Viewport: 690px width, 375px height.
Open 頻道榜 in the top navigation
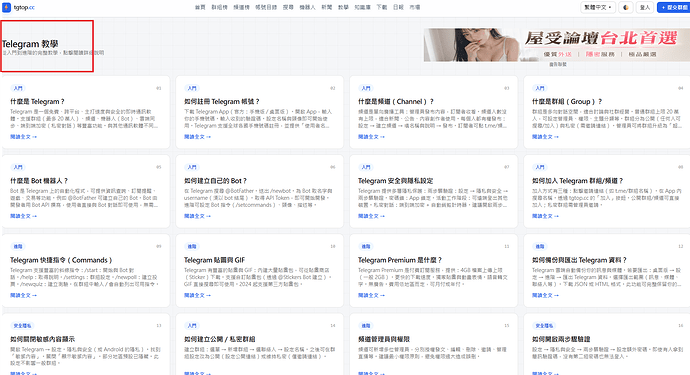tap(241, 7)
